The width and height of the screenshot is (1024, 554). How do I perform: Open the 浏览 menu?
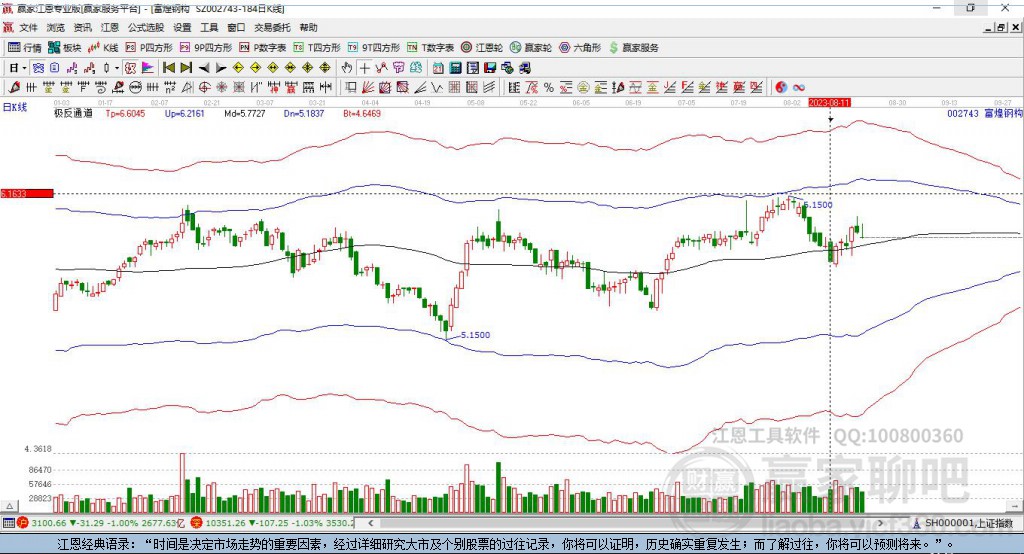(x=56, y=27)
